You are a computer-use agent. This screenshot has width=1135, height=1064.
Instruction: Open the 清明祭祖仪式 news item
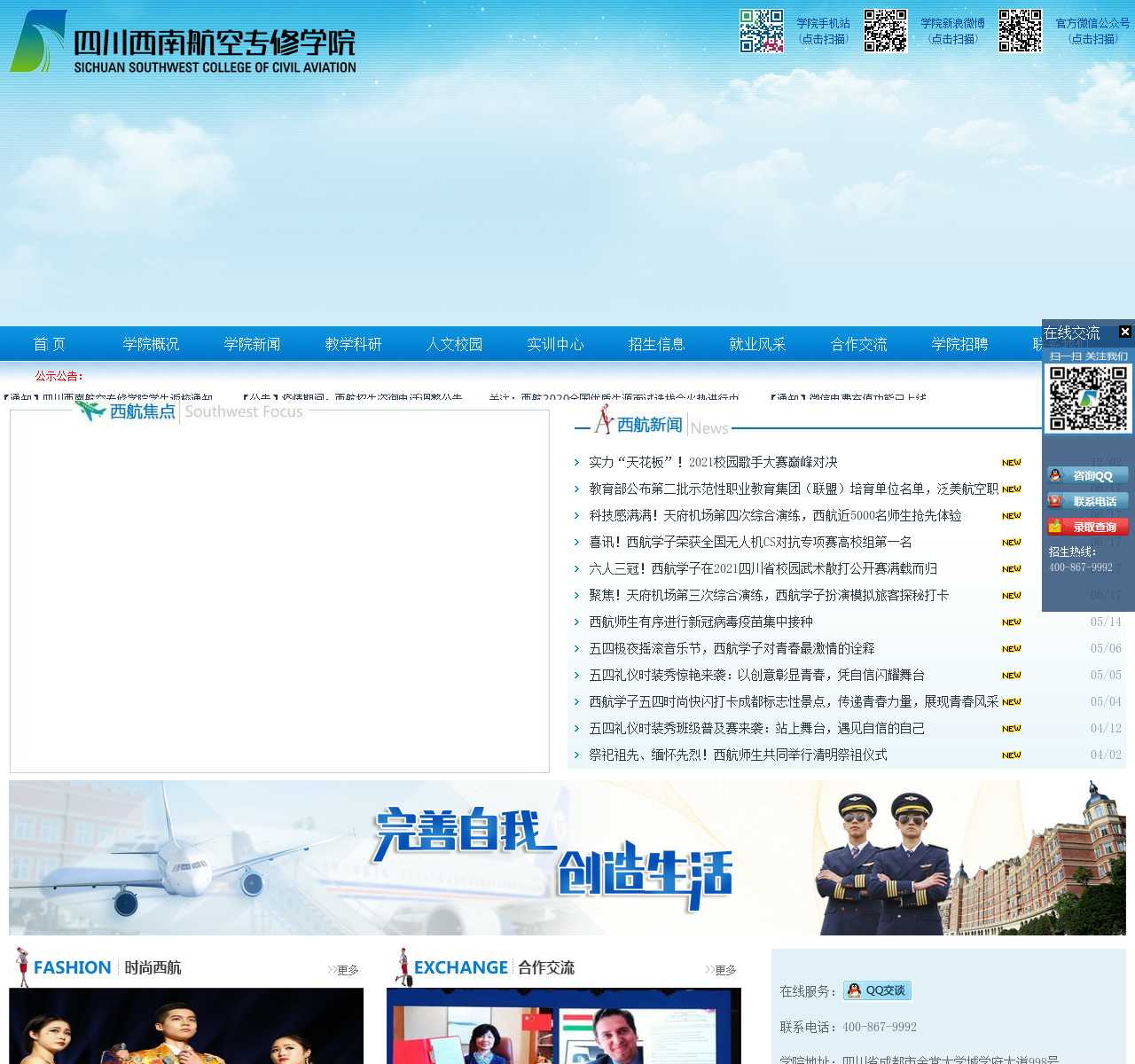click(738, 755)
